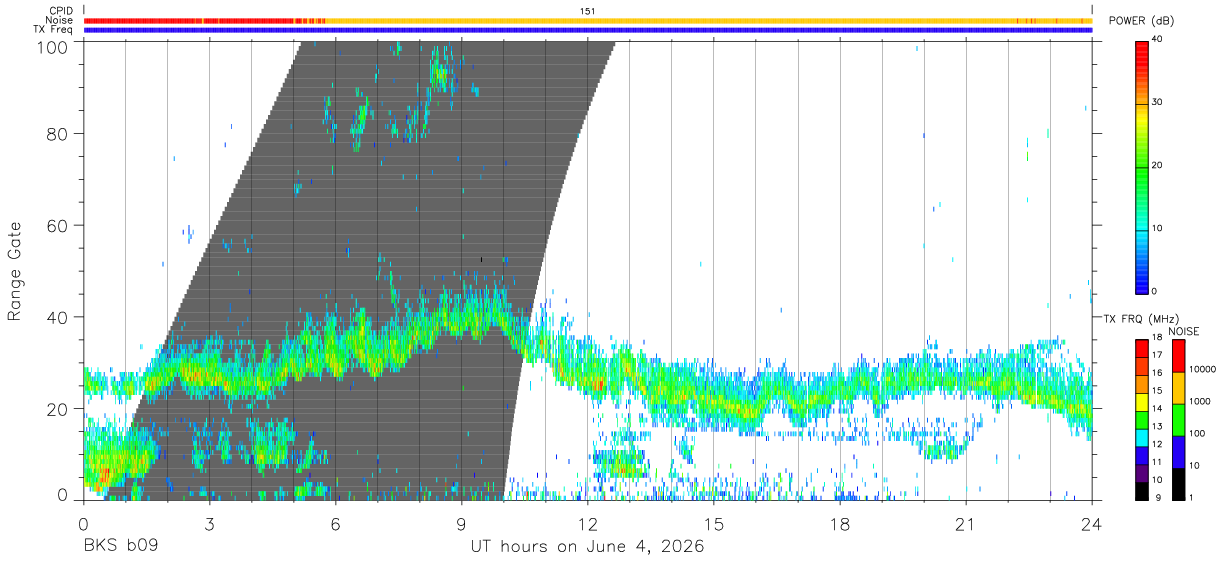Viewport: 1228px width, 567px height.
Task: Select the "10000" label on the NOISE scale
Action: point(1204,370)
